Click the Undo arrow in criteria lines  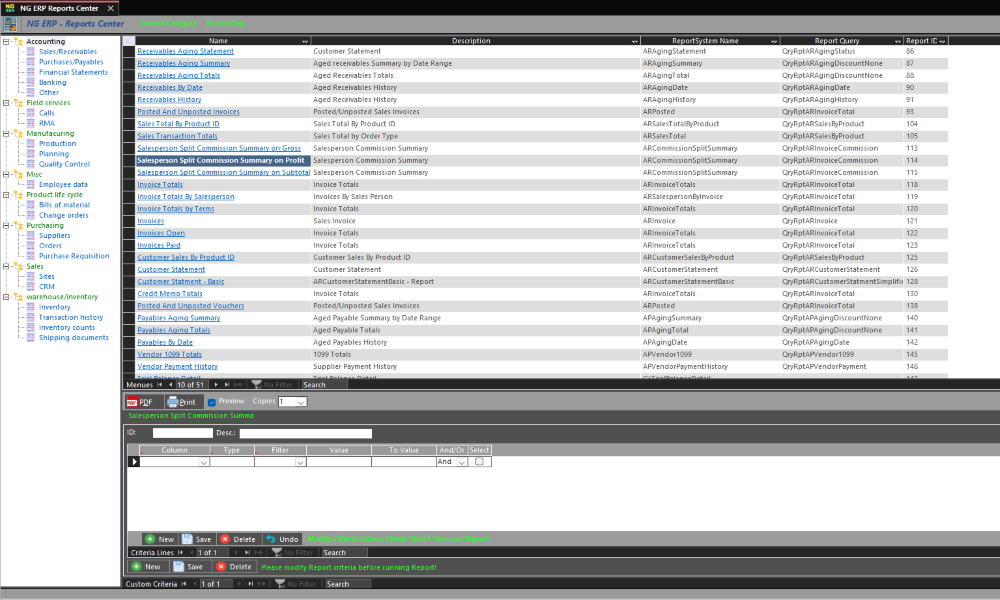point(271,539)
